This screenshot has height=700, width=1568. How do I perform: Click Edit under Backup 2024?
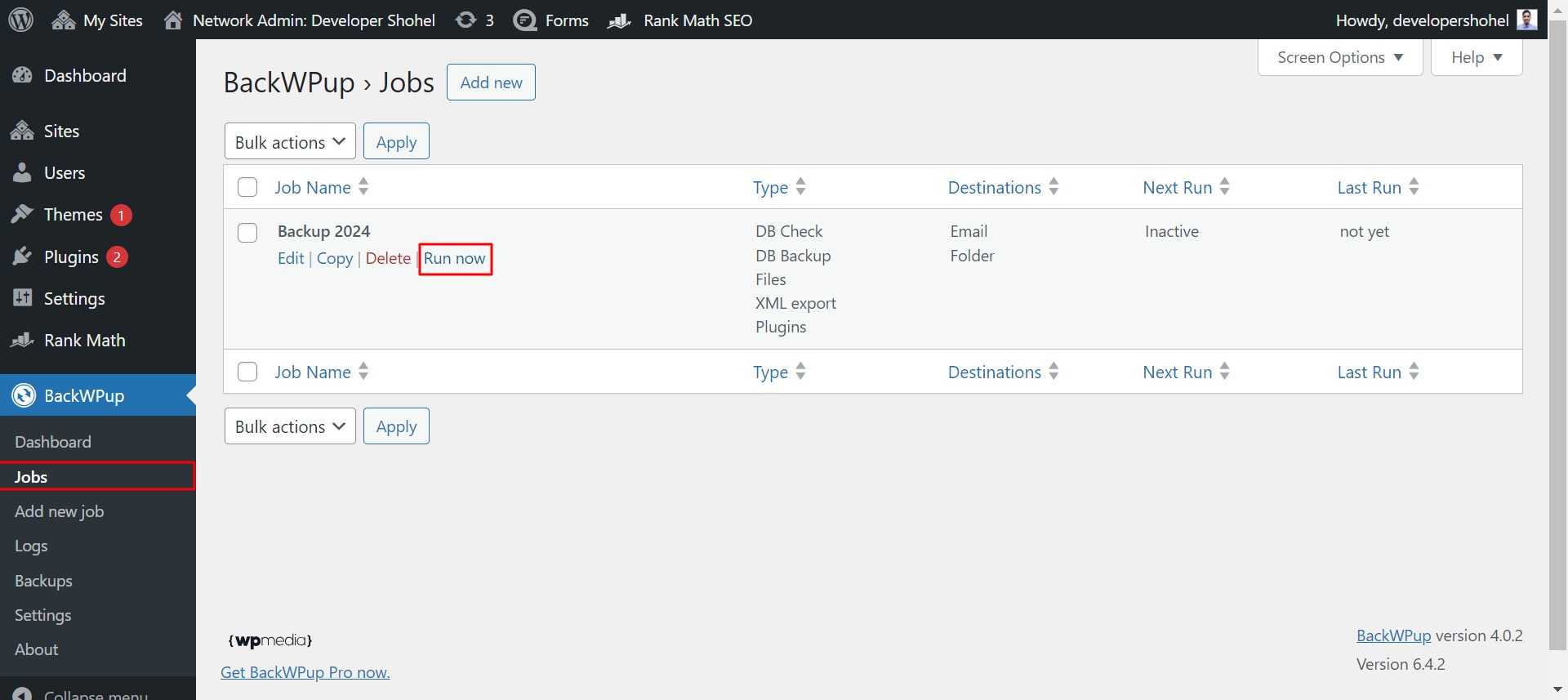pos(291,258)
